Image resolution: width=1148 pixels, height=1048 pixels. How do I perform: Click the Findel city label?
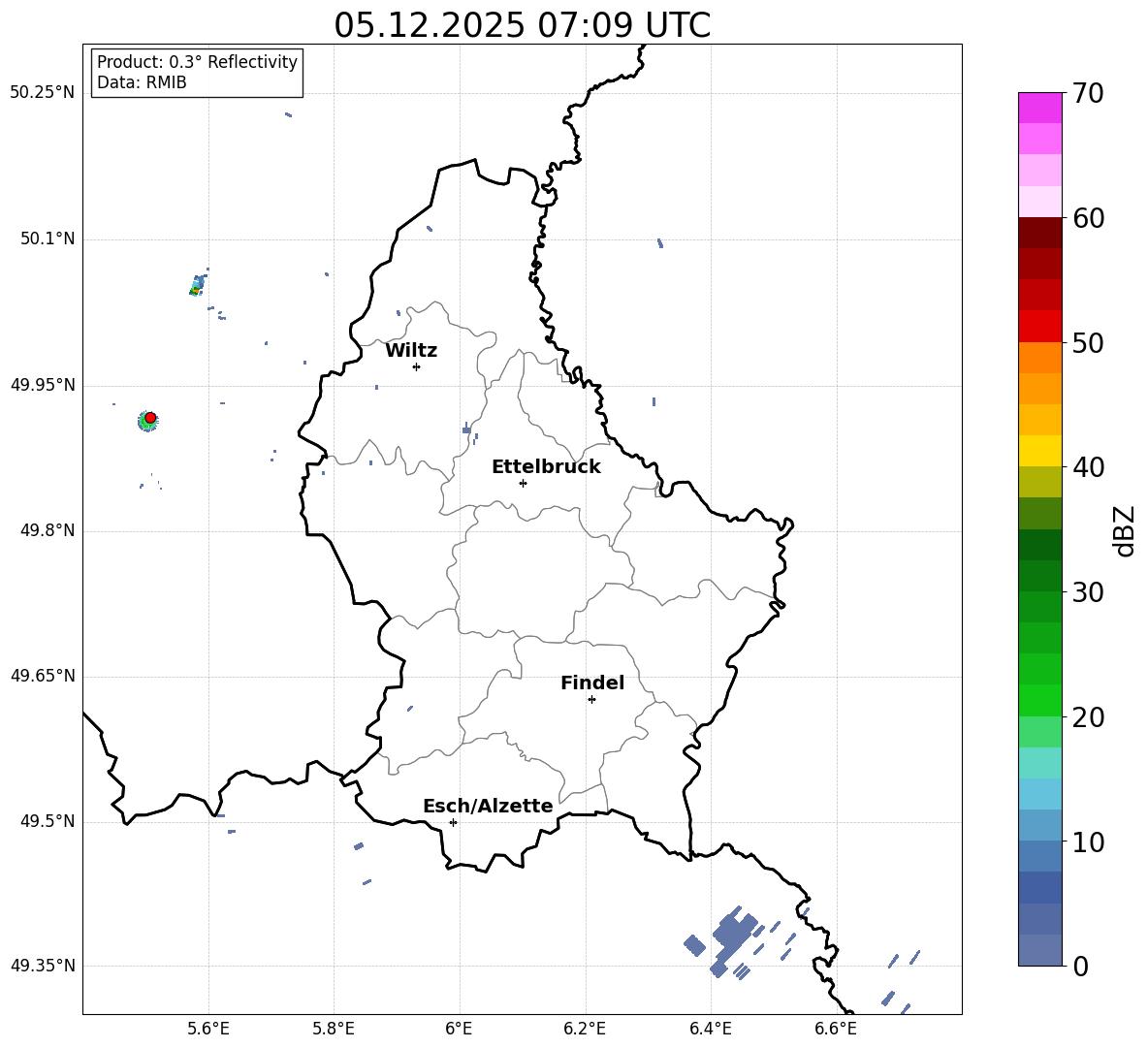592,683
